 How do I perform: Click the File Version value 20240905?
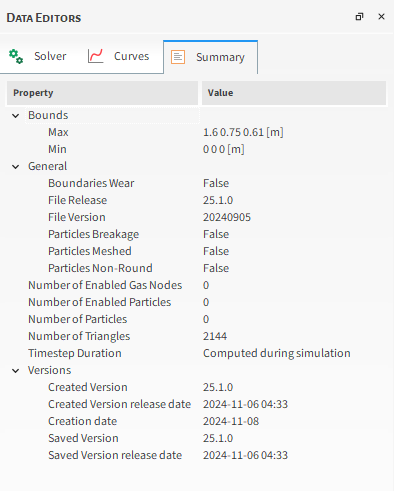pyautogui.click(x=227, y=217)
